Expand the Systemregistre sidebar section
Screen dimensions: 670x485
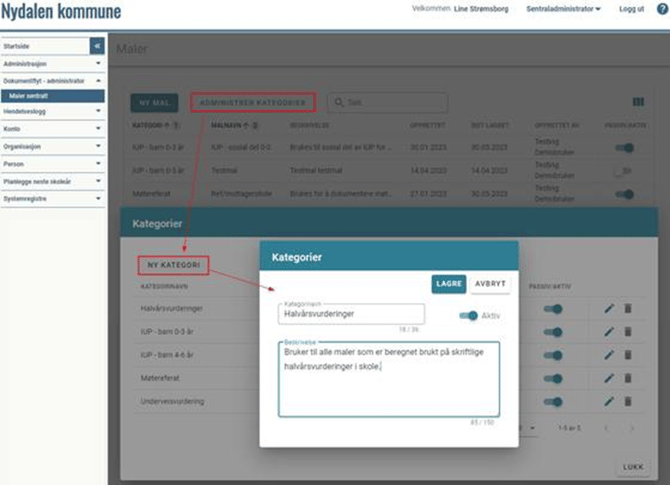[52, 198]
